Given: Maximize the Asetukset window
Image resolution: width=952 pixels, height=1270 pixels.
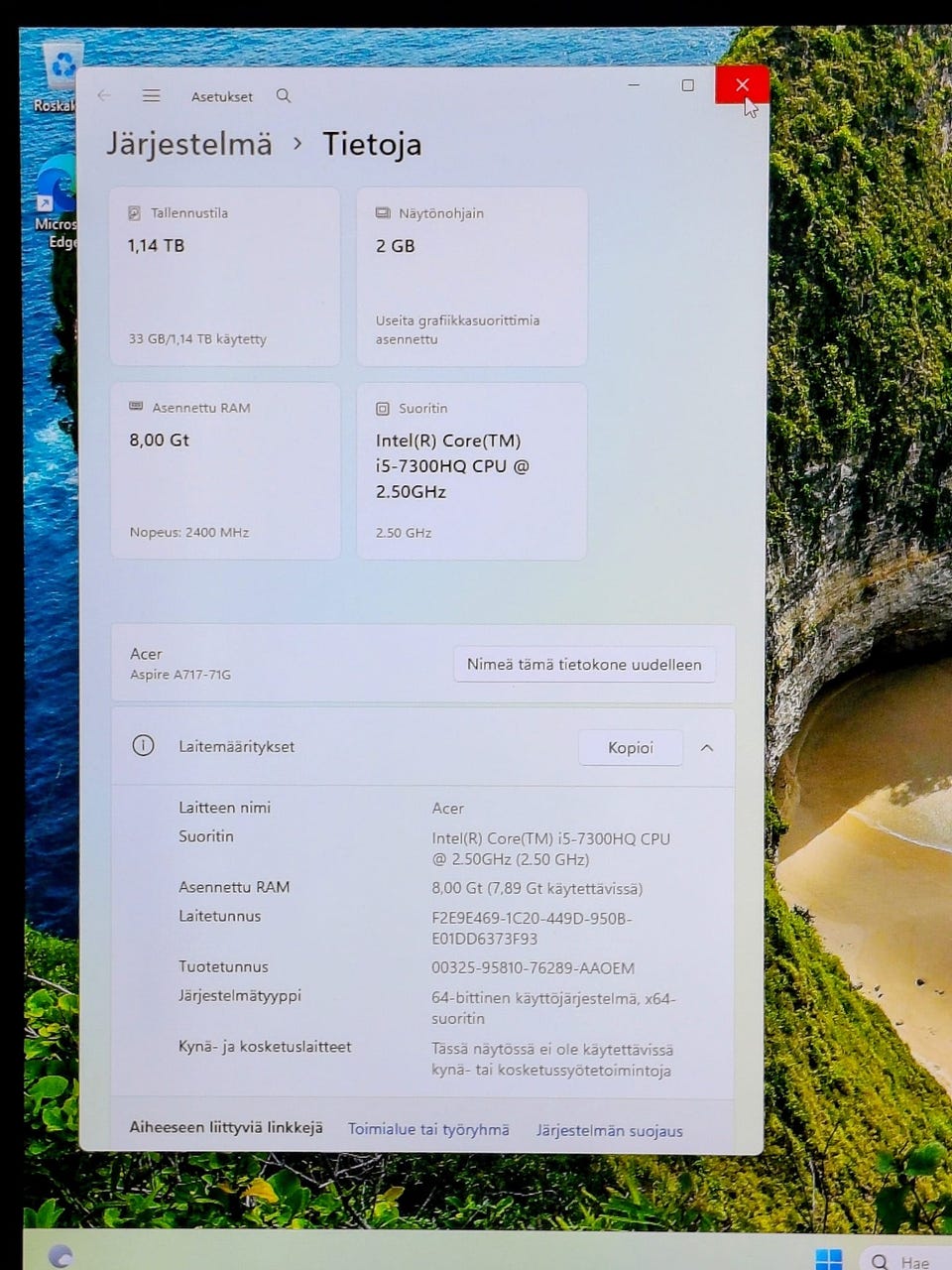Looking at the screenshot, I should coord(688,85).
